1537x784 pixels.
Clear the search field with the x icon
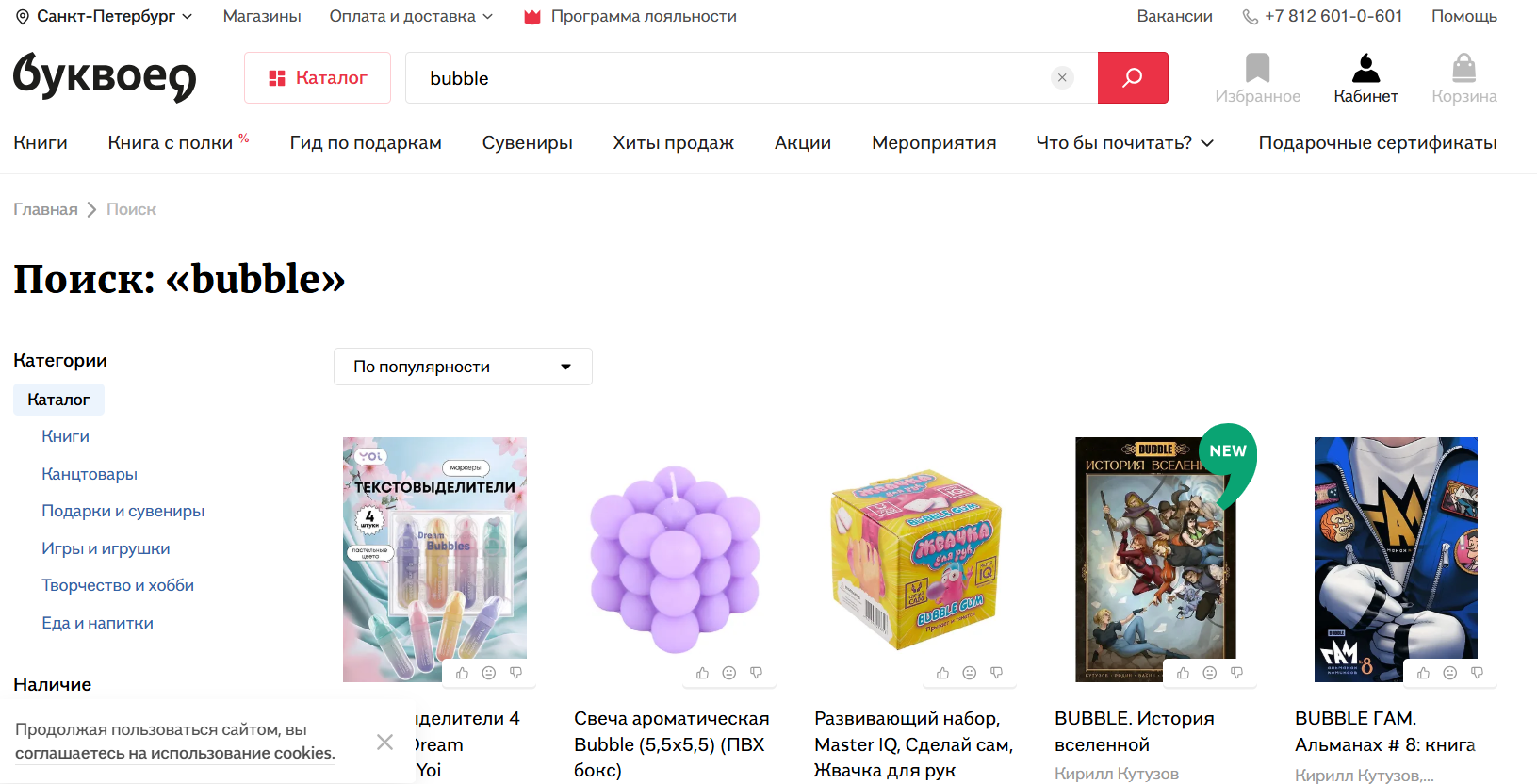(x=1062, y=77)
